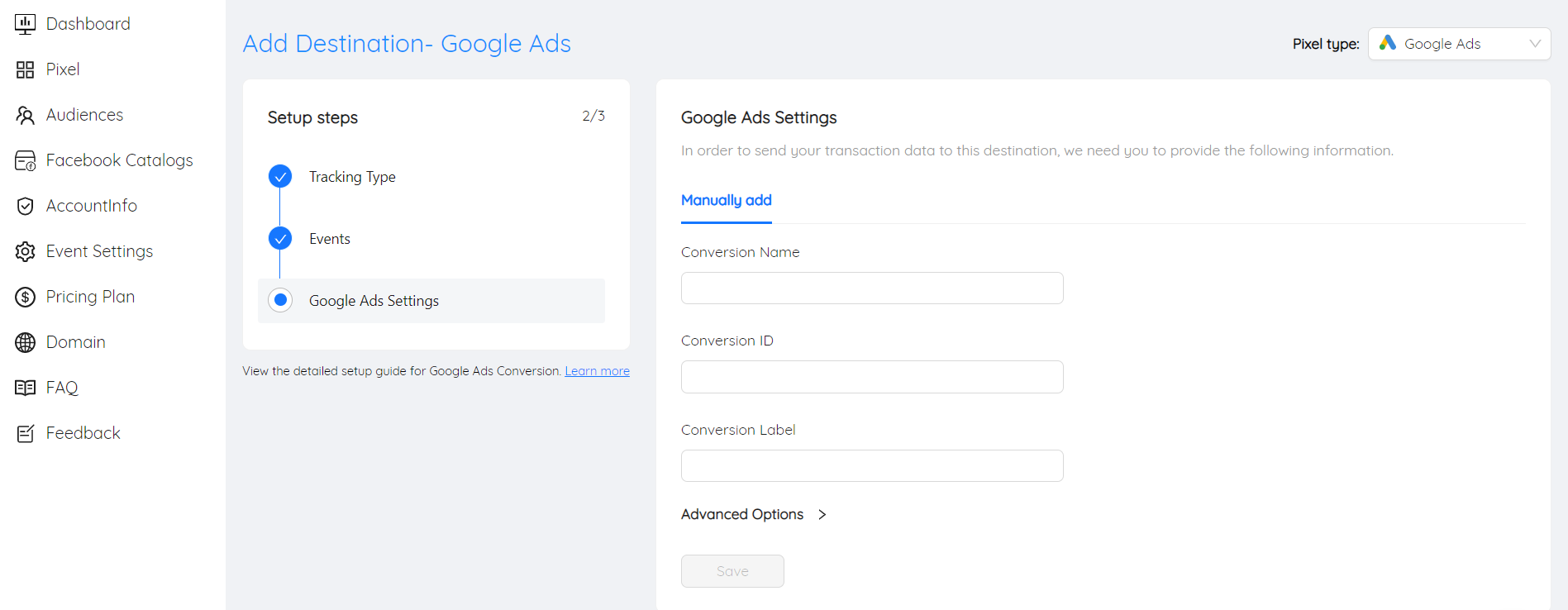The image size is (1568, 610).
Task: Click the Google Ads logo icon
Action: point(1388,43)
